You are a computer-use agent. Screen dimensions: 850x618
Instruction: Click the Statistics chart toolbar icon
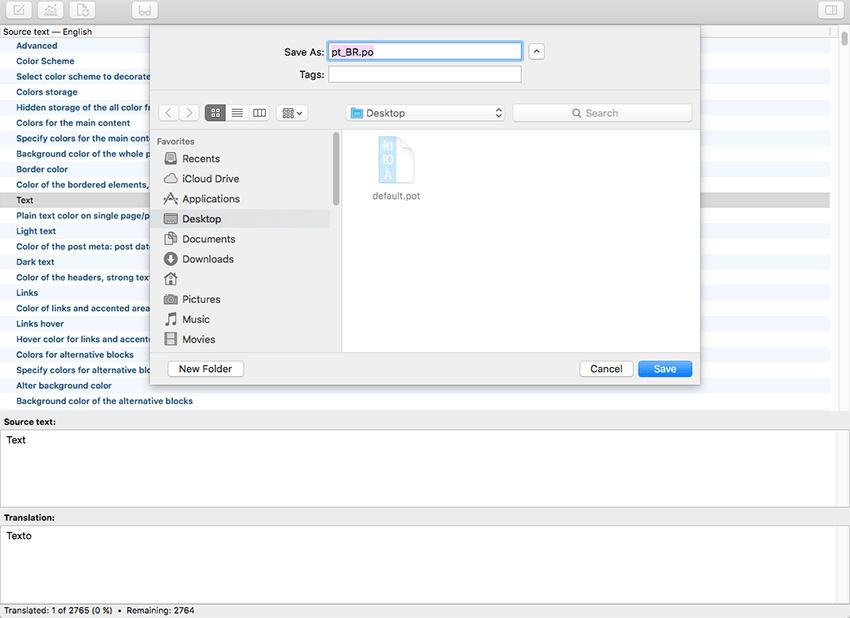(52, 10)
